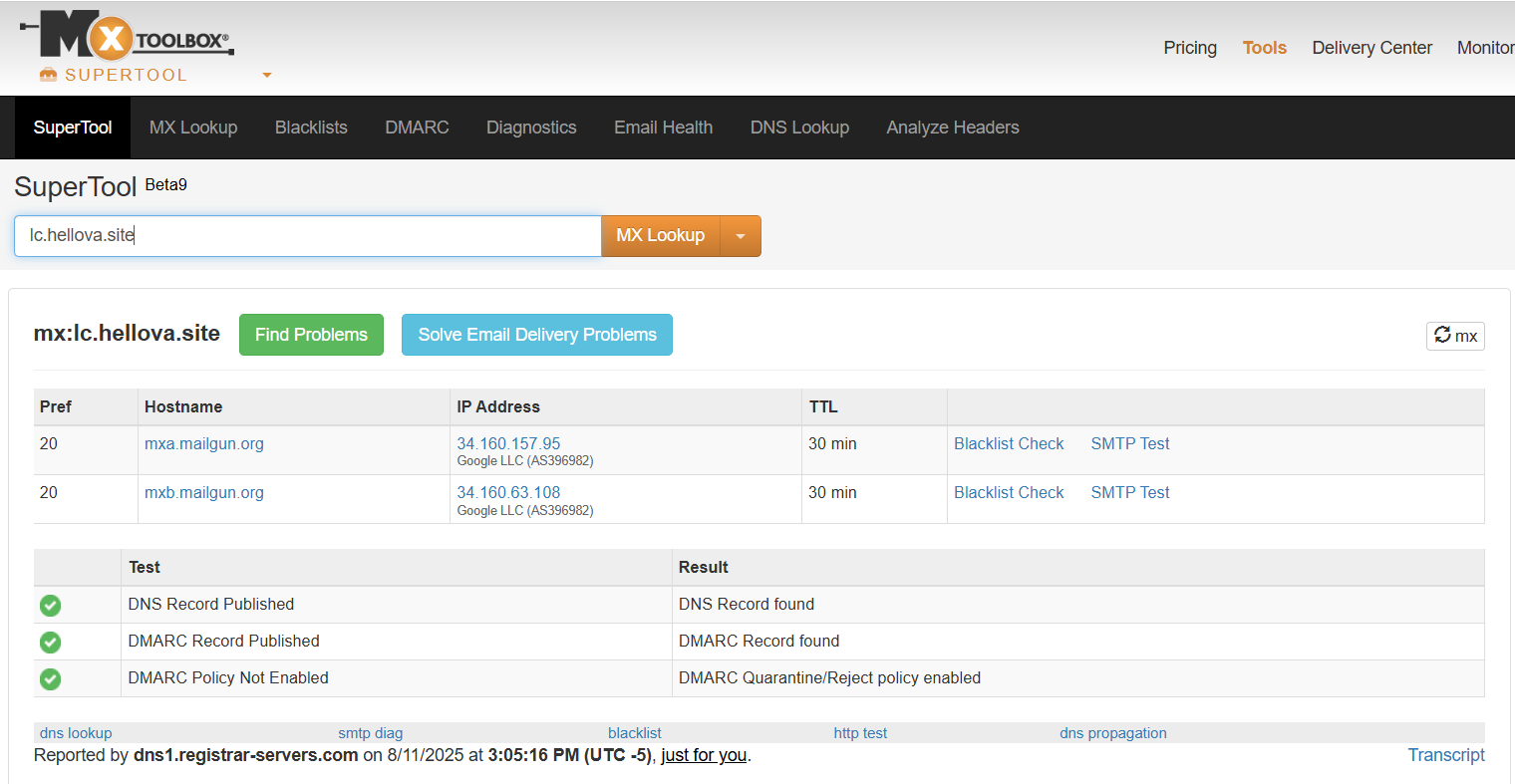
Task: Click the green check icon for DMARC Record Published
Action: 50,642
